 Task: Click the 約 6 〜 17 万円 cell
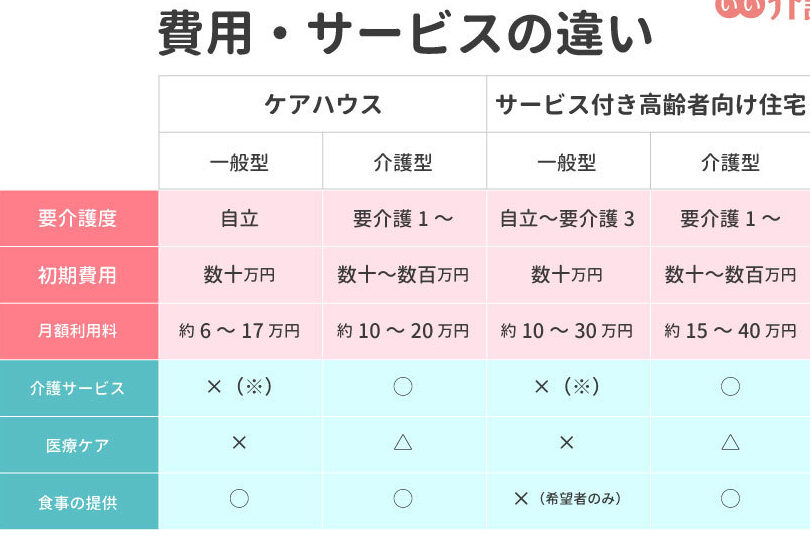click(240, 331)
